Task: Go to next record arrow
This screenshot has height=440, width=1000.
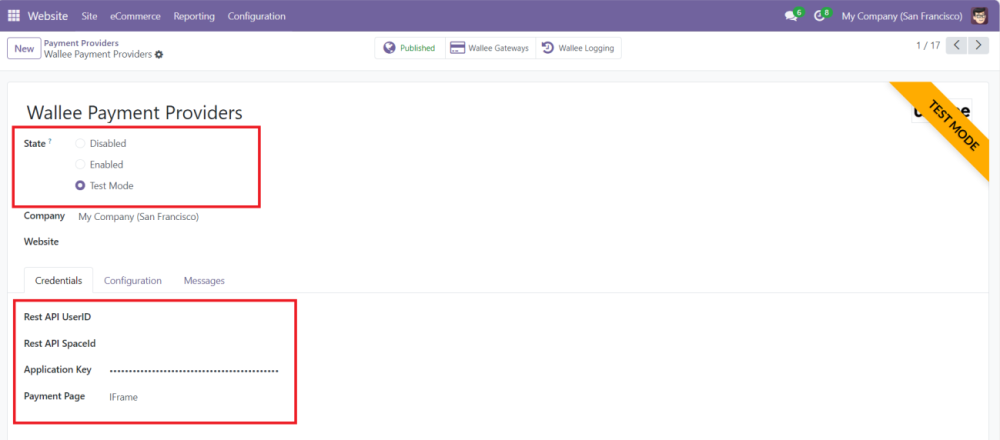Action: point(978,46)
